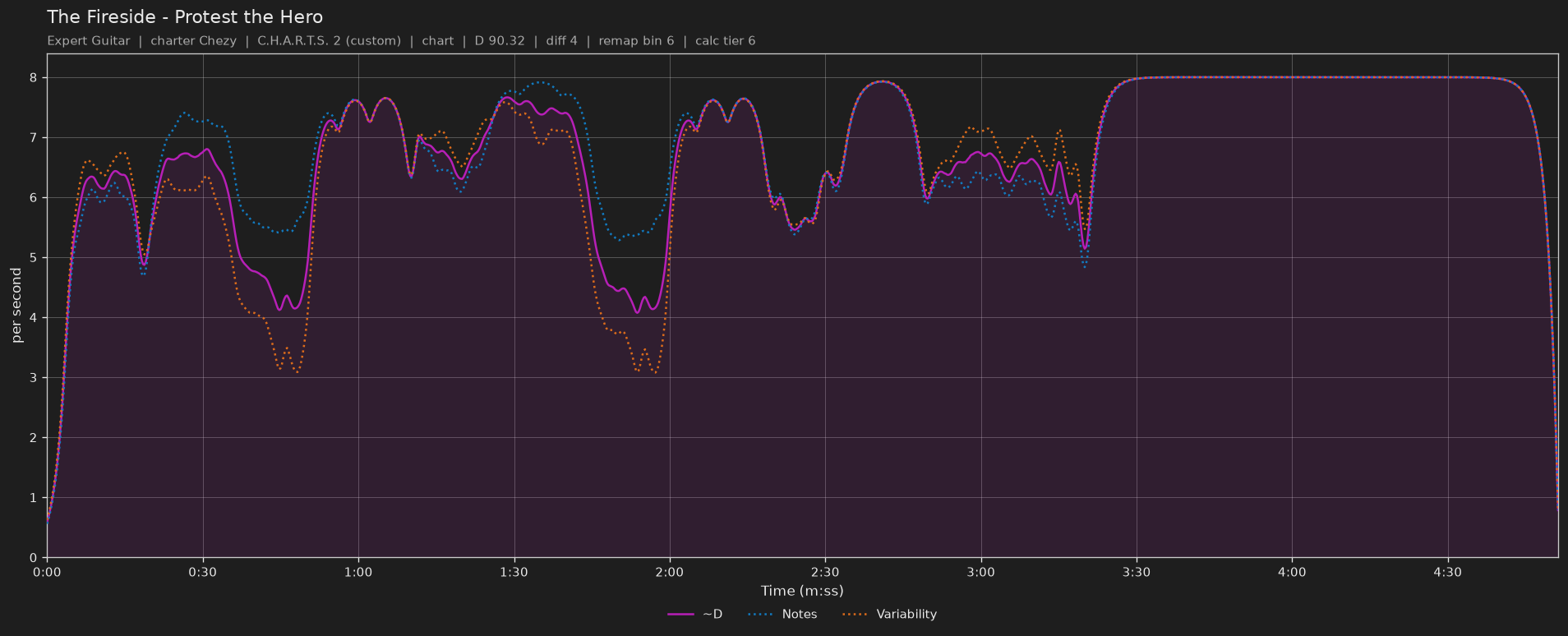The image size is (1568, 636).
Task: Click the '2' y-axis tick label
Action: tap(35, 438)
